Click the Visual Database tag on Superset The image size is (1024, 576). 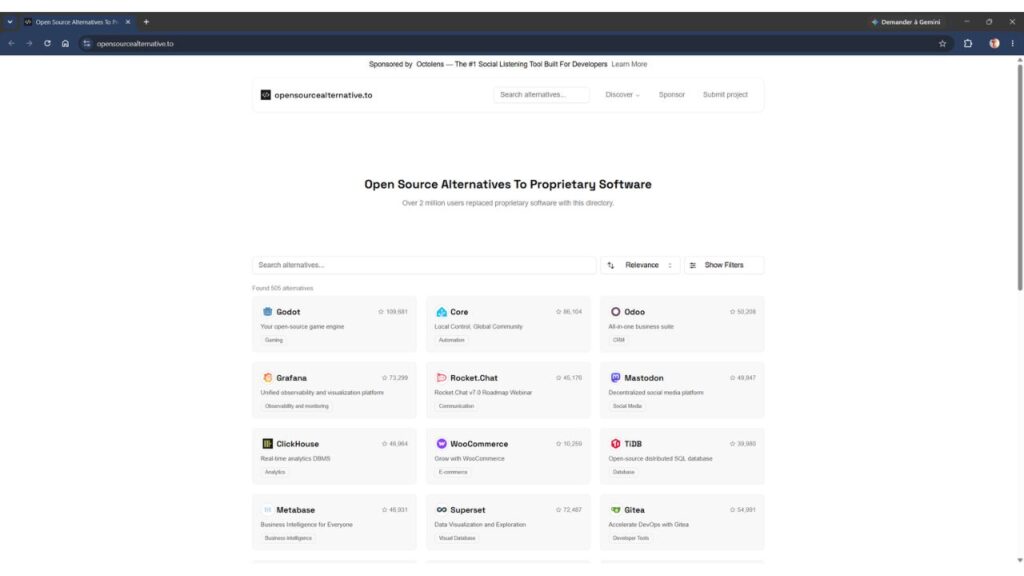pyautogui.click(x=456, y=538)
